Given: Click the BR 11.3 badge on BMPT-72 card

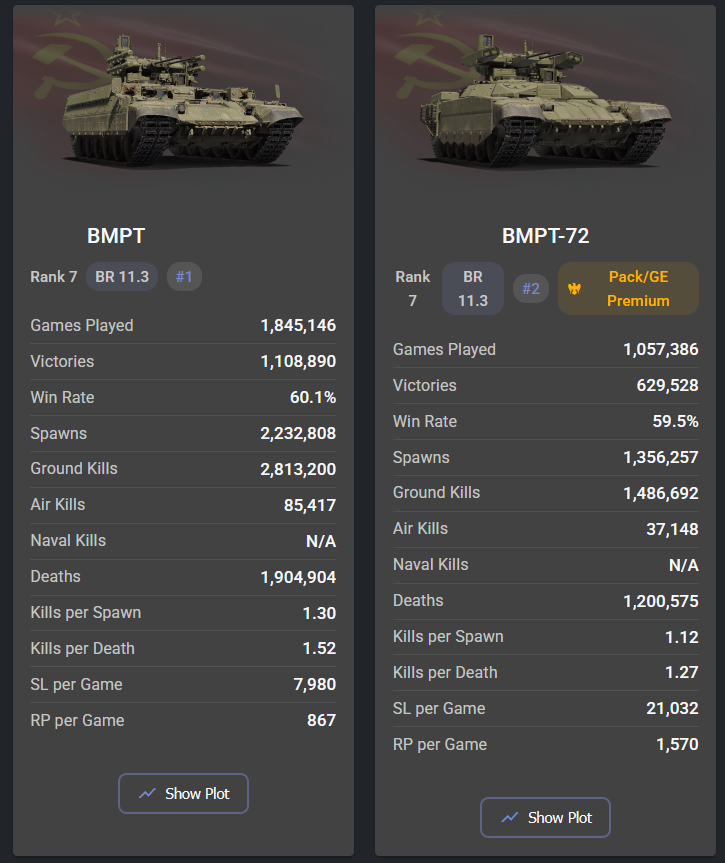Looking at the screenshot, I should pyautogui.click(x=473, y=288).
